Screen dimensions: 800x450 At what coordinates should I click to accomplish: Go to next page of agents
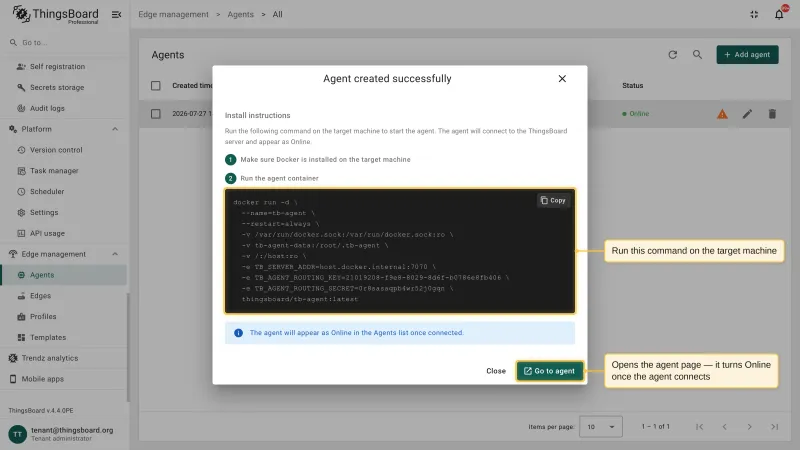pos(749,427)
